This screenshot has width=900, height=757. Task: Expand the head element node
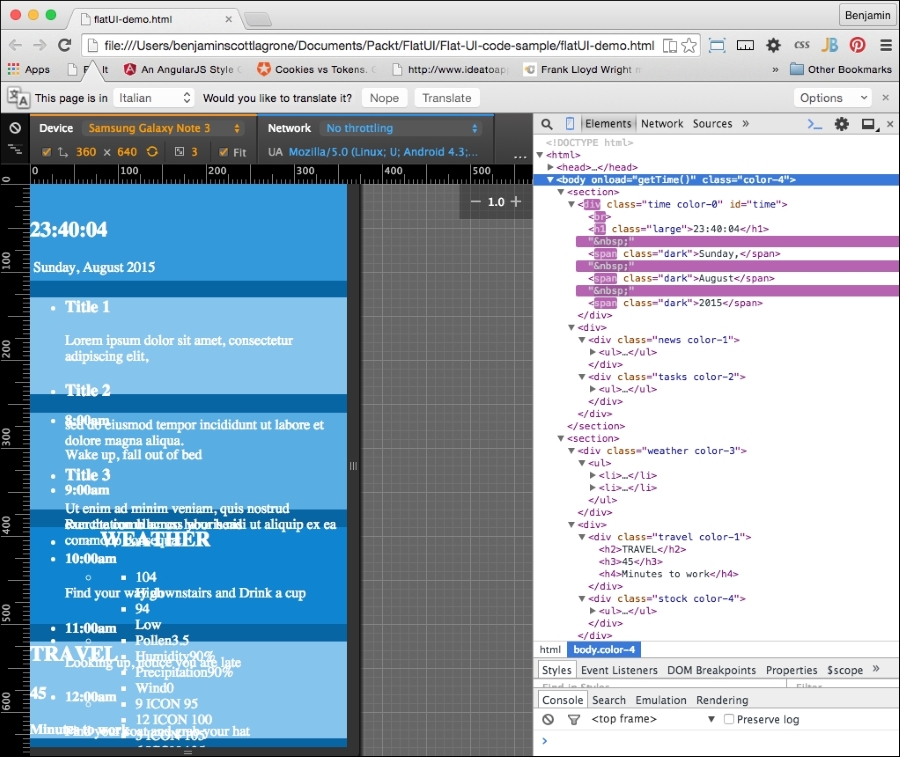coord(550,167)
